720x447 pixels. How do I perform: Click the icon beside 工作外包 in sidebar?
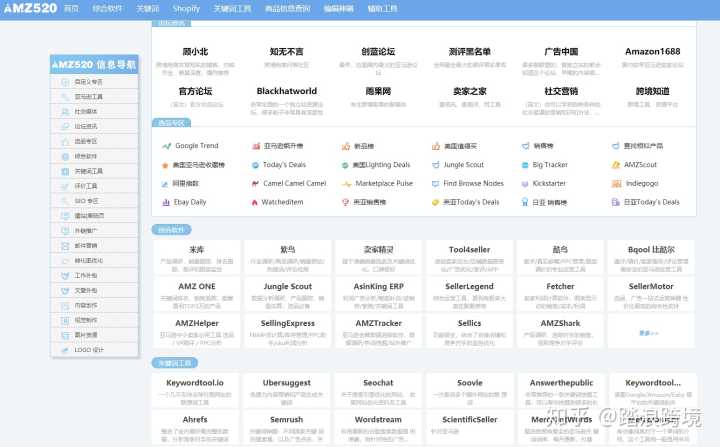[65, 276]
